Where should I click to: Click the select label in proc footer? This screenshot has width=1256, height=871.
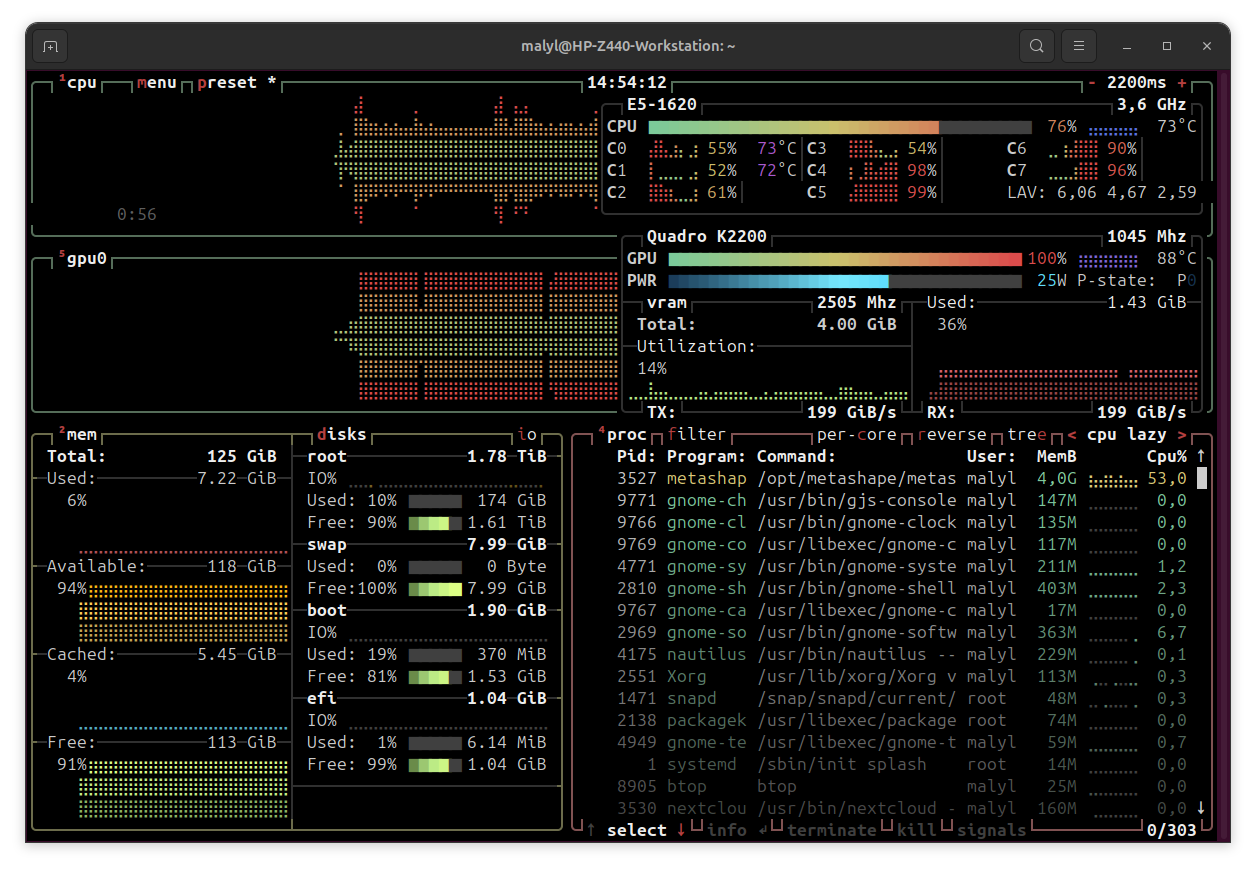[637, 830]
